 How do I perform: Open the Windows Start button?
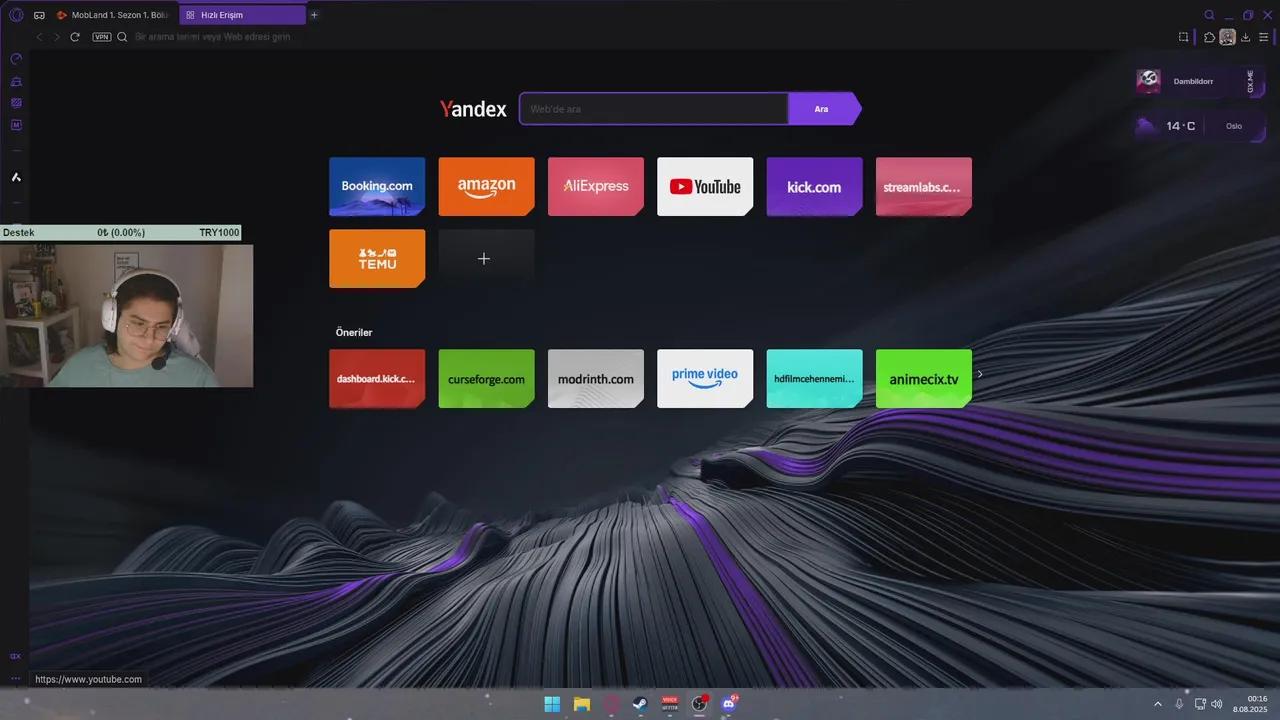[x=552, y=704]
